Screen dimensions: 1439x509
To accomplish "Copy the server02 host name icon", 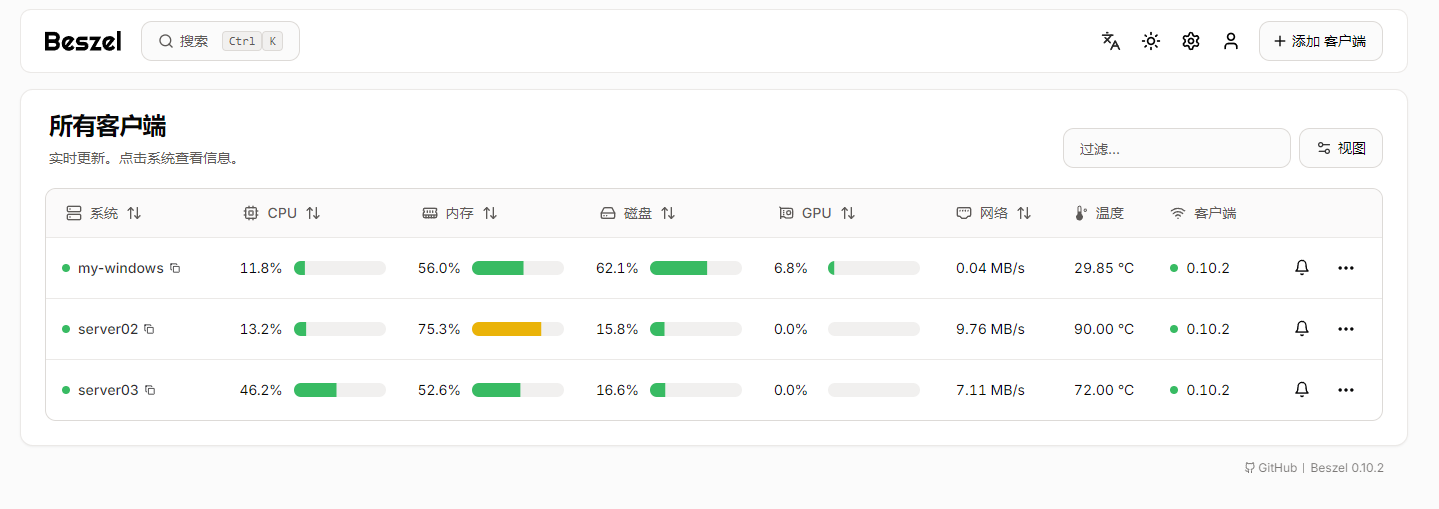I will coord(149,329).
